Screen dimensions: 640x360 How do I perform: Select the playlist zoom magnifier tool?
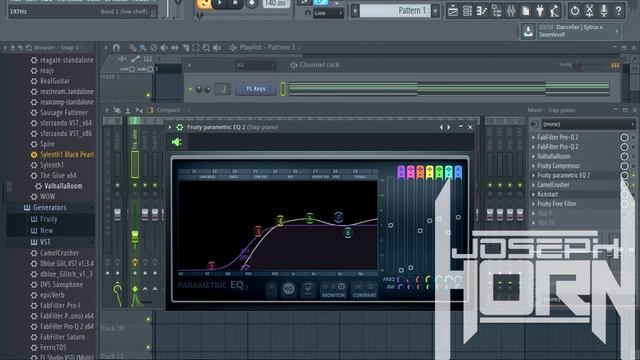click(207, 48)
